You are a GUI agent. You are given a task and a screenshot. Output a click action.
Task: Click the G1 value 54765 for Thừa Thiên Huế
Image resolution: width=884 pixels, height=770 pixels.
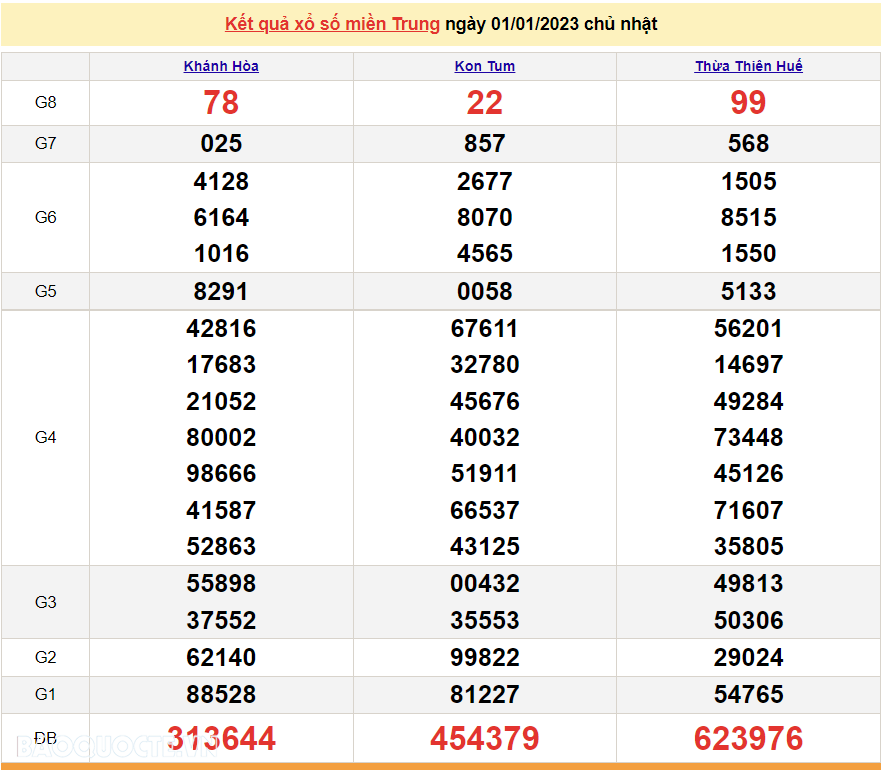[749, 695]
